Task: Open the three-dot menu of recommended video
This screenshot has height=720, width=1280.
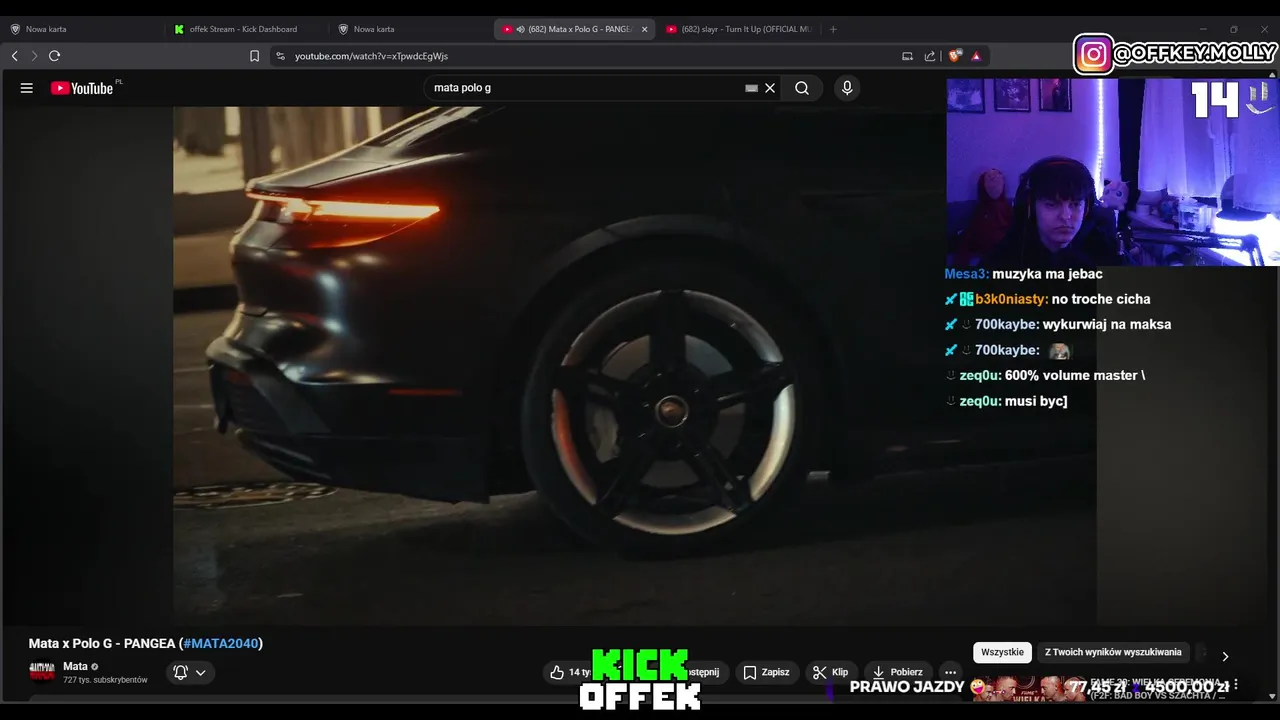Action: coord(1236,685)
